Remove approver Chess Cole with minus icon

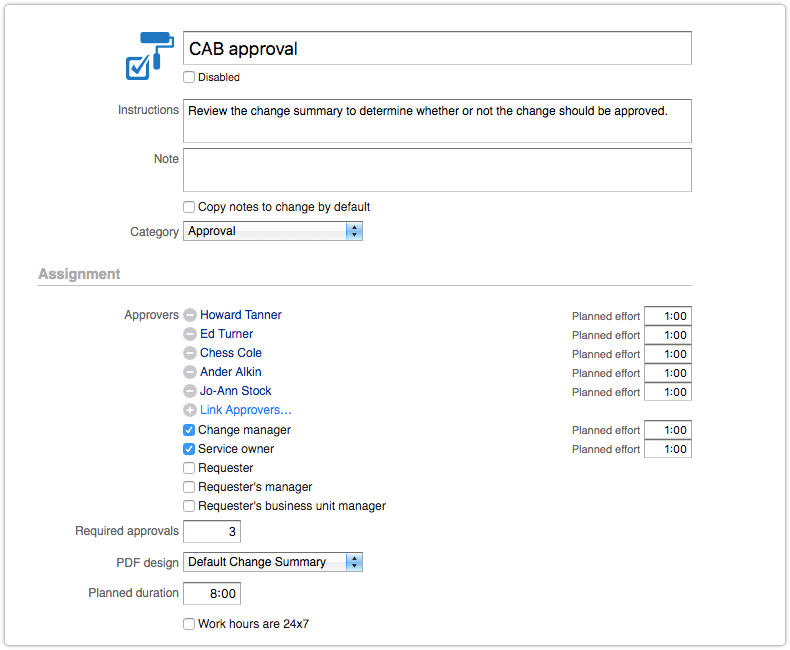(190, 353)
